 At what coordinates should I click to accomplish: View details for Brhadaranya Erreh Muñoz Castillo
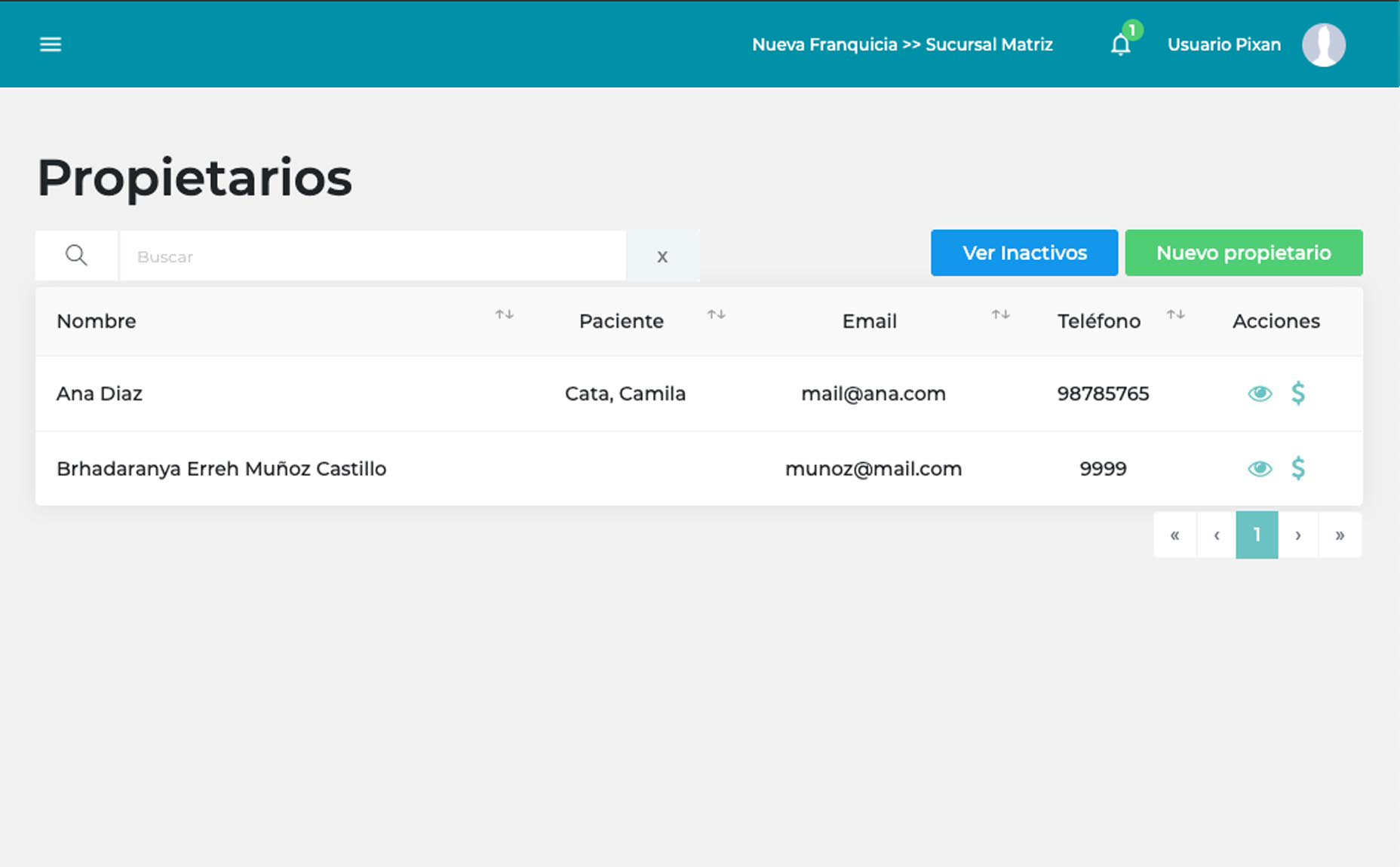pyautogui.click(x=1259, y=469)
